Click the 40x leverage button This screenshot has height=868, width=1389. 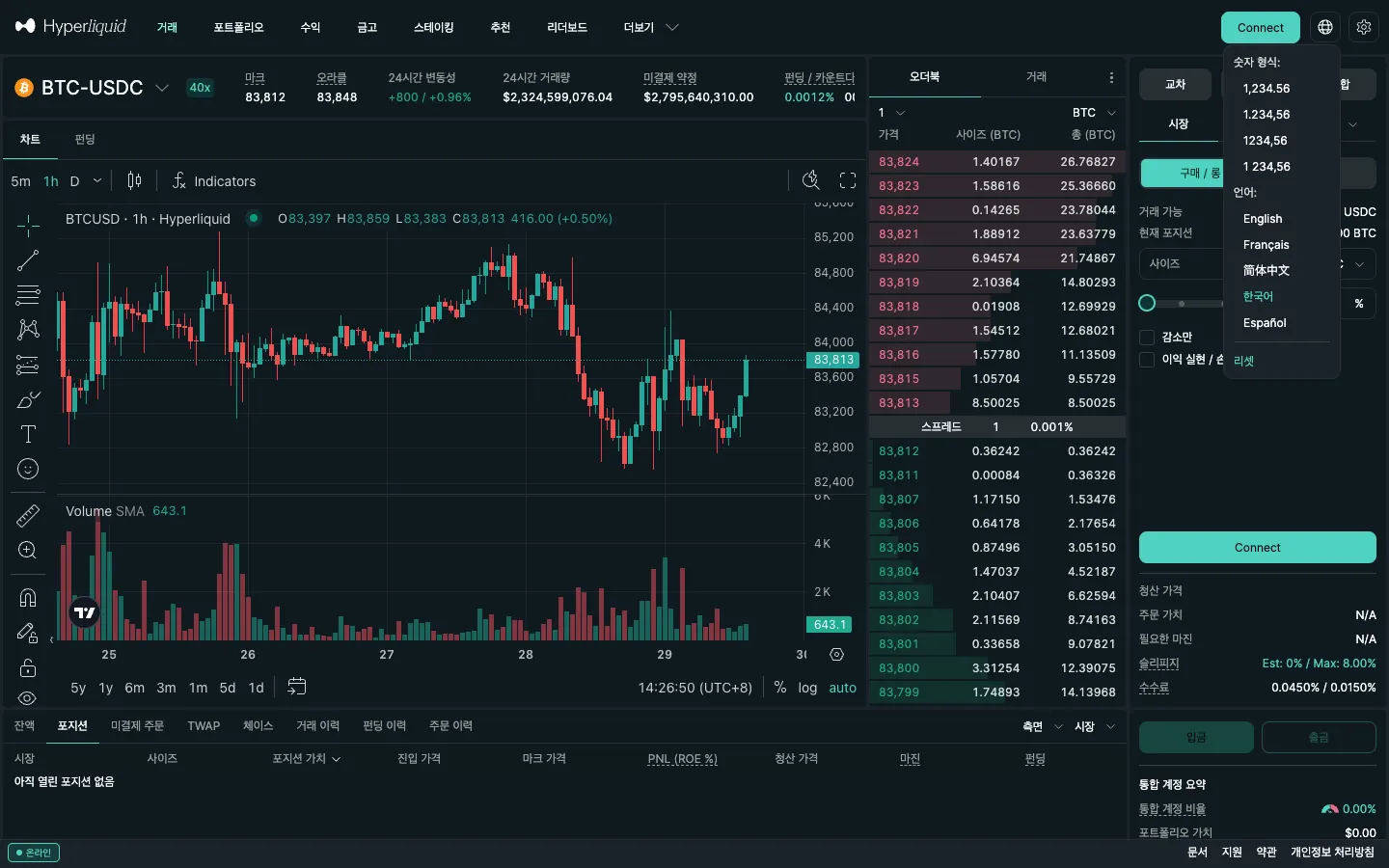pos(200,88)
